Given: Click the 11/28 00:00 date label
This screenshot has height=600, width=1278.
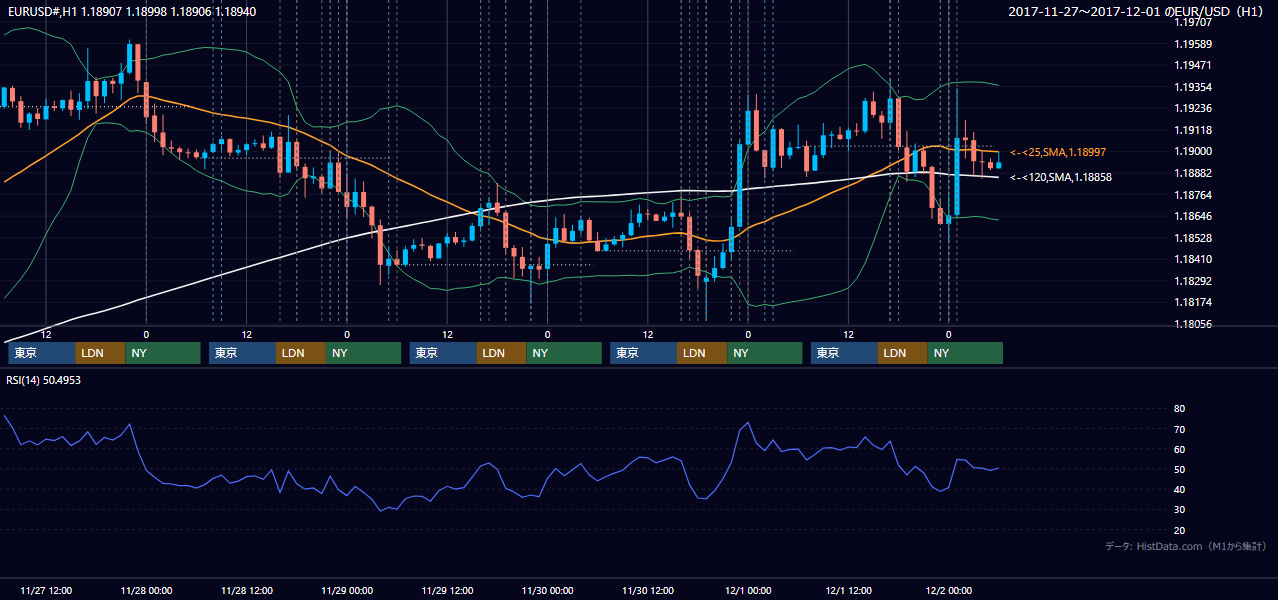Looking at the screenshot, I should [x=146, y=590].
